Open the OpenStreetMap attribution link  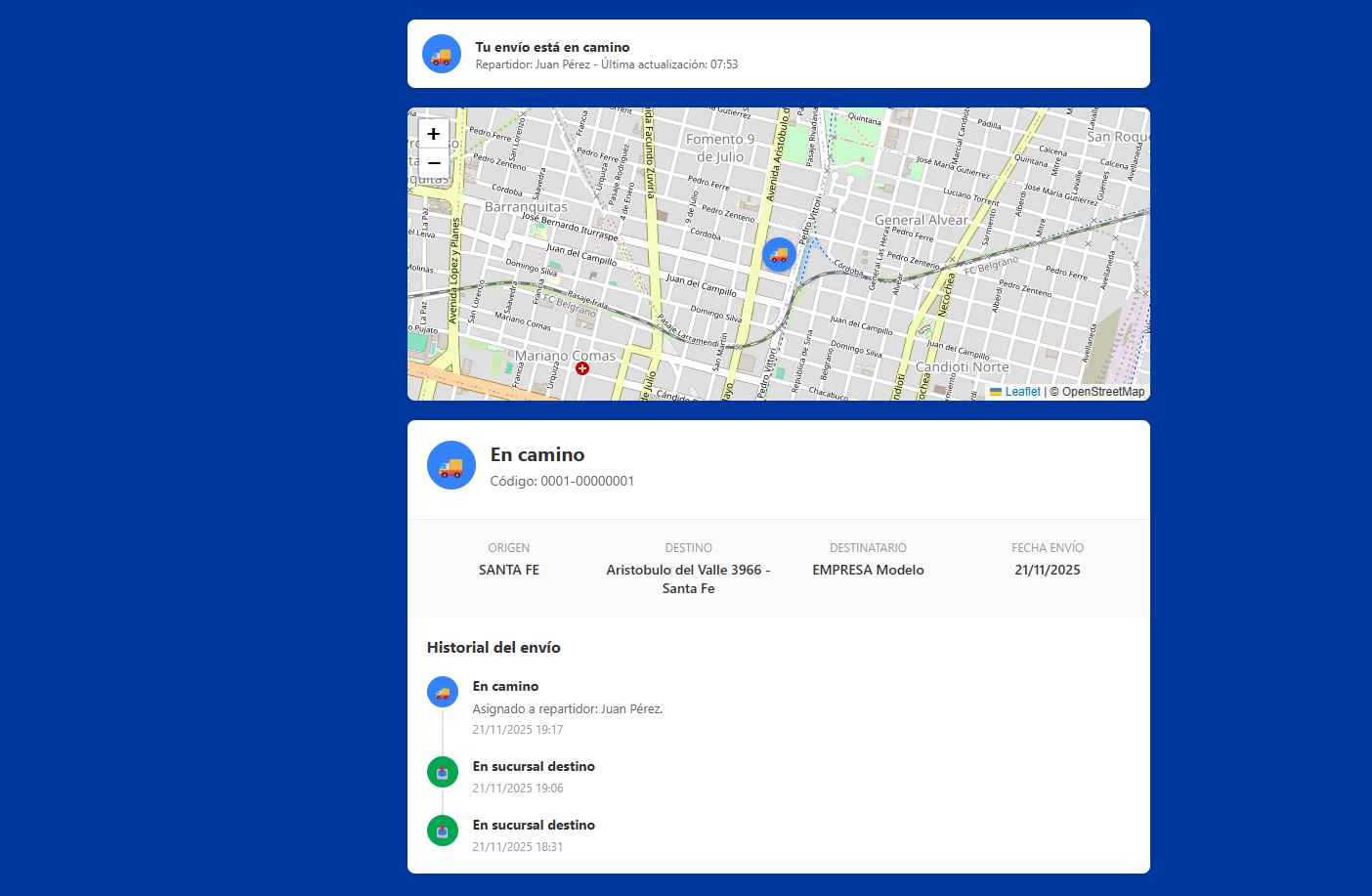tap(1102, 392)
